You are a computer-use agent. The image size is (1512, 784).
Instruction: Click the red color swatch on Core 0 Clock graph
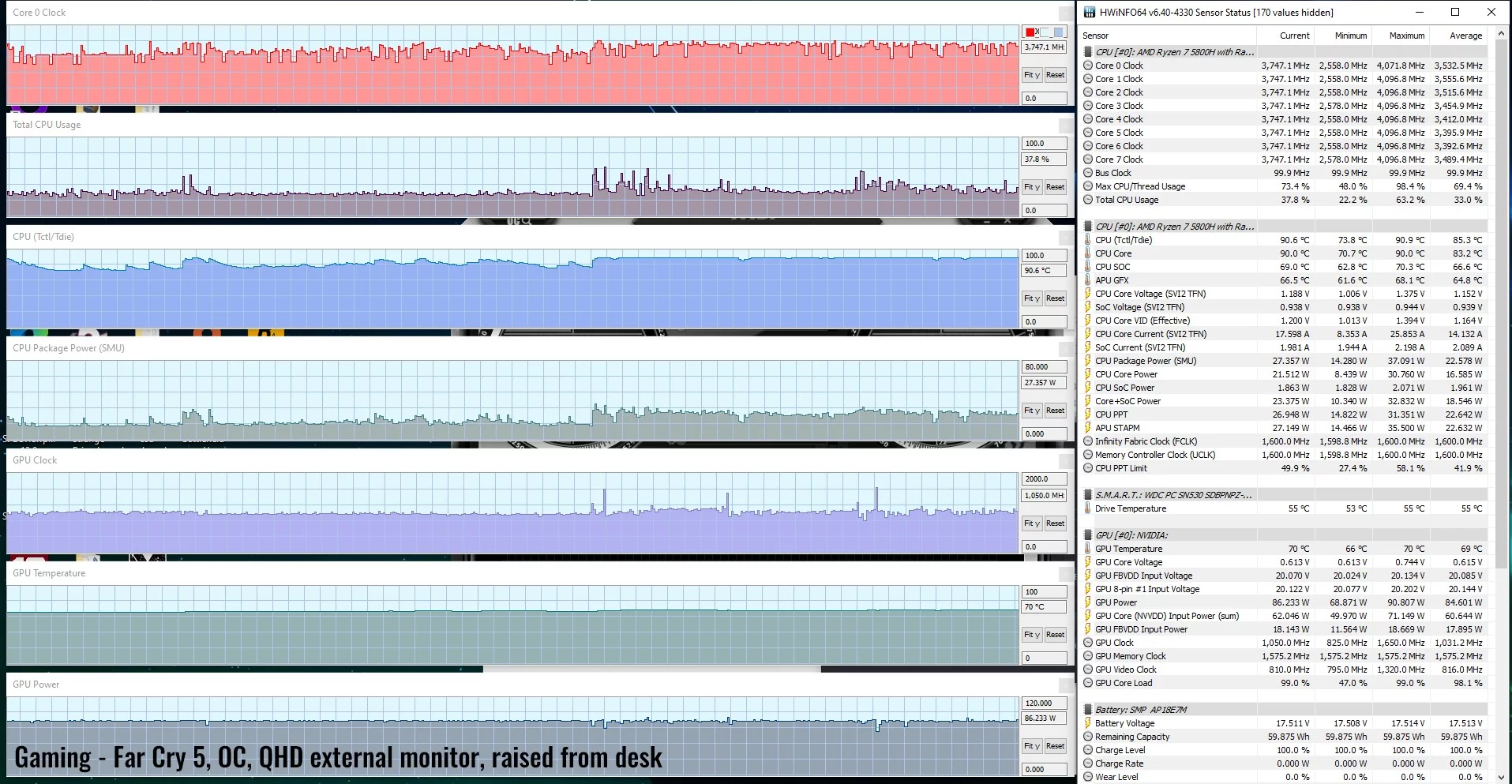[x=1030, y=32]
